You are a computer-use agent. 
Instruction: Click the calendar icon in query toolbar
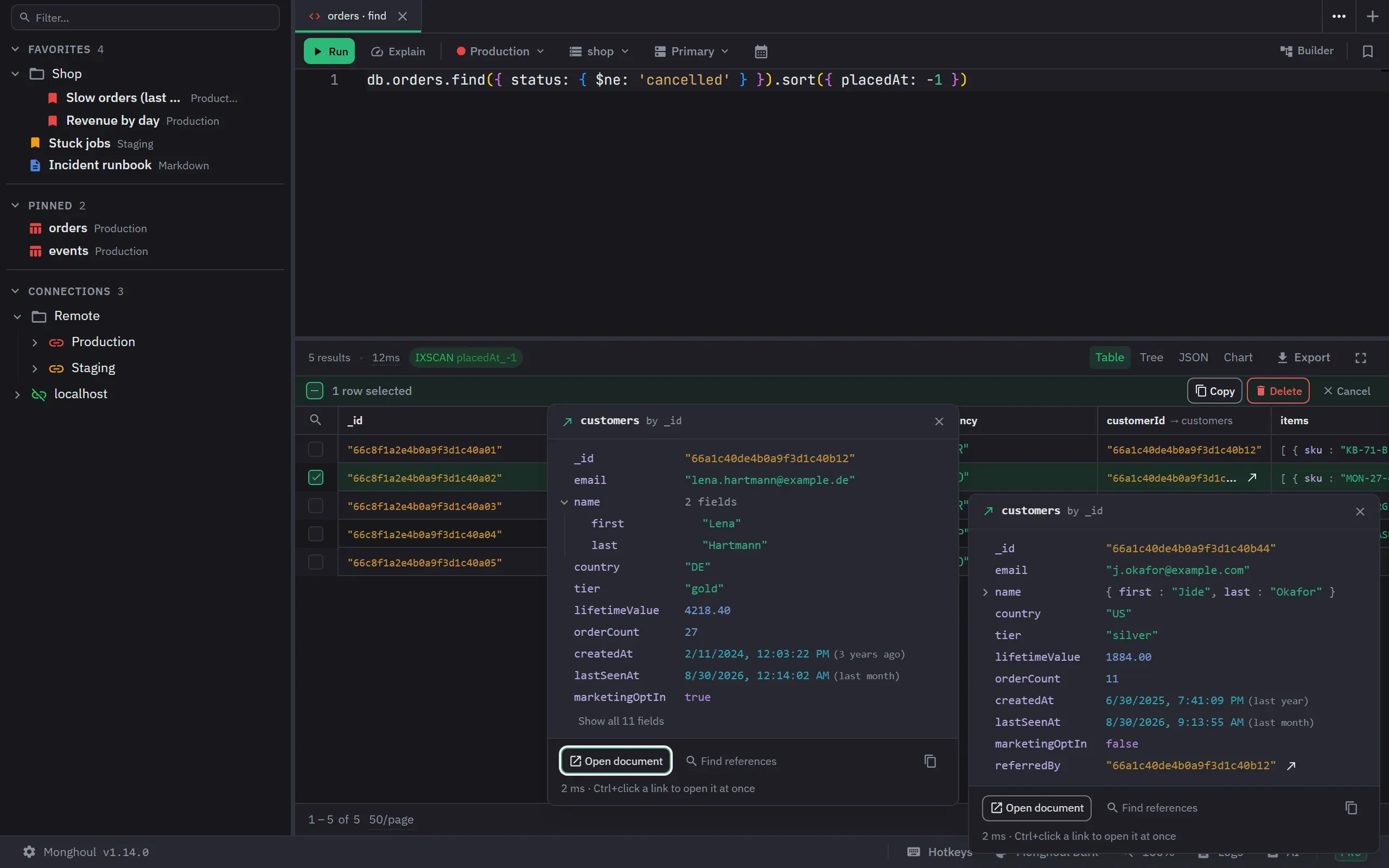click(761, 51)
